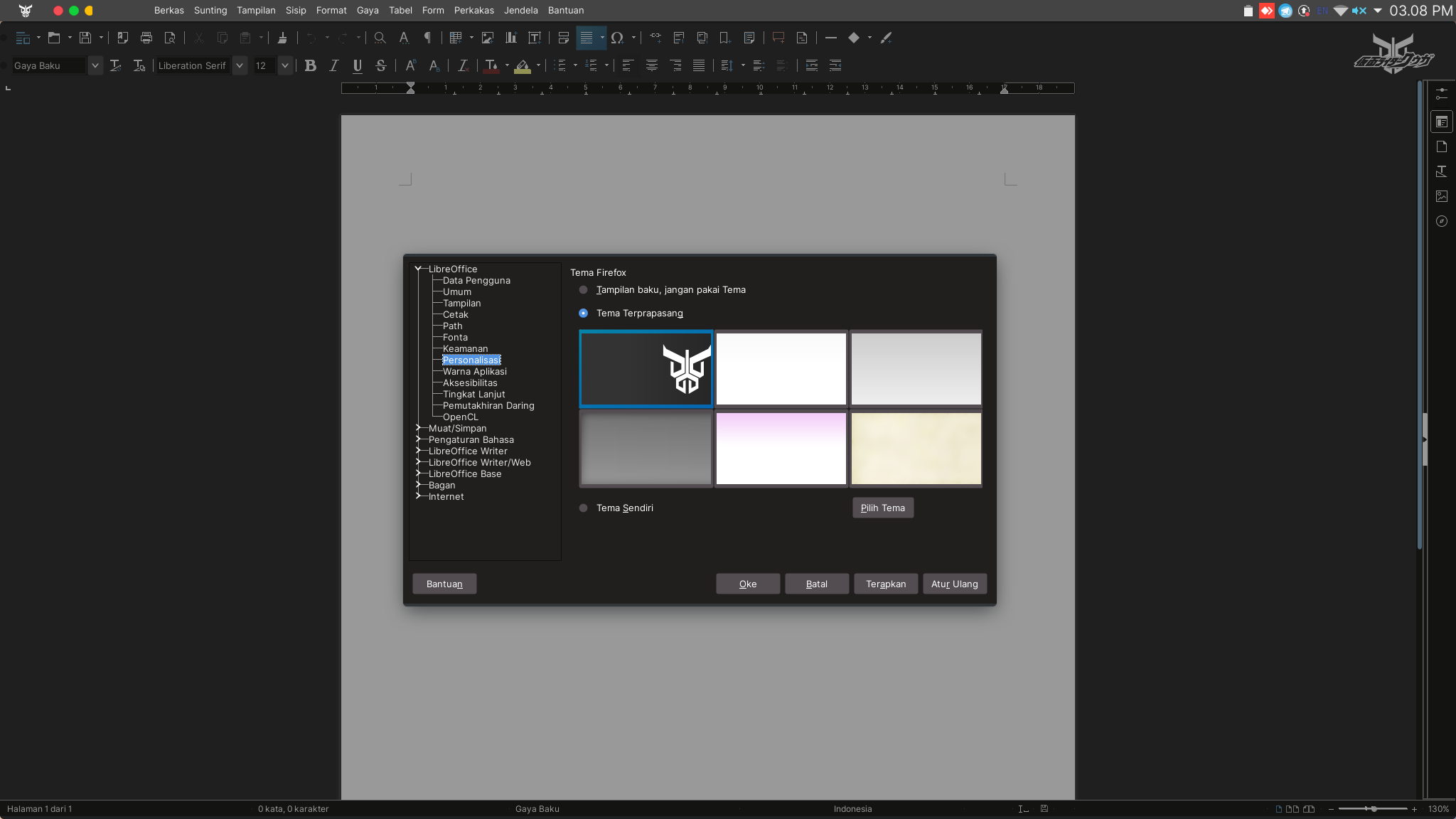Click the Print document icon
1456x819 pixels.
coord(146,38)
